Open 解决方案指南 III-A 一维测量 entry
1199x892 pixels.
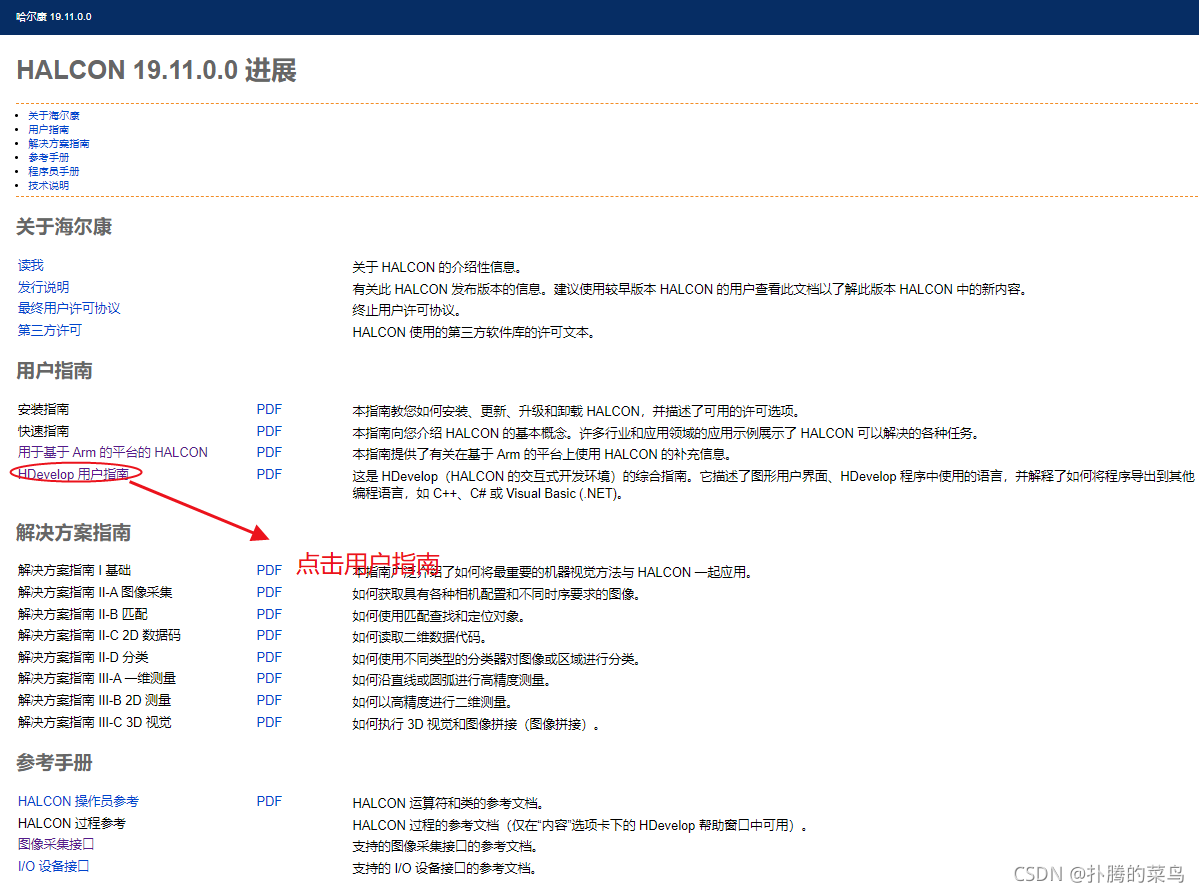pyautogui.click(x=96, y=678)
